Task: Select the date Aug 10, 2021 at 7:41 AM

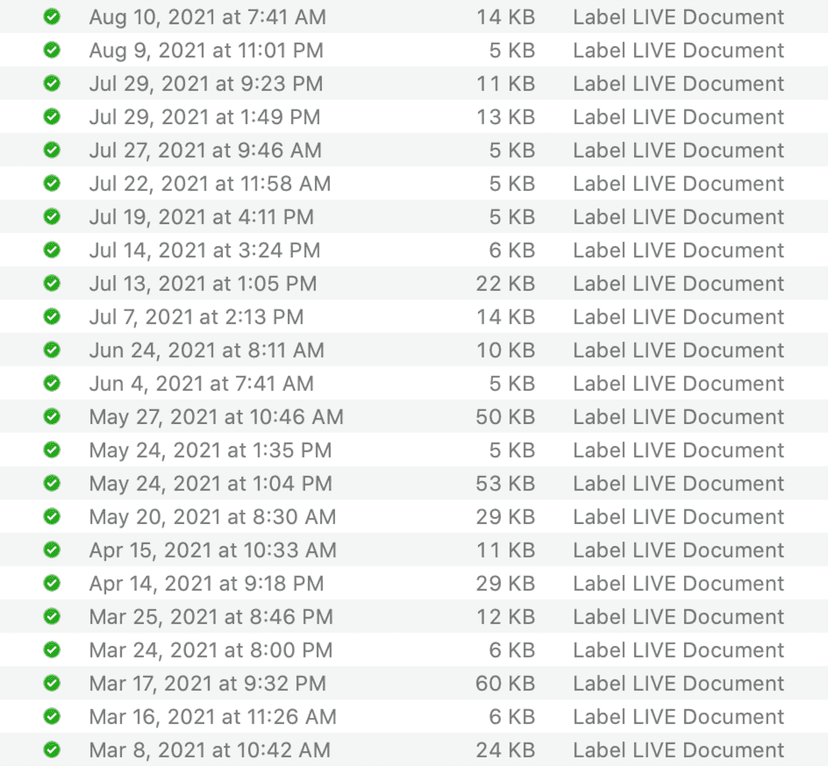Action: pos(208,17)
